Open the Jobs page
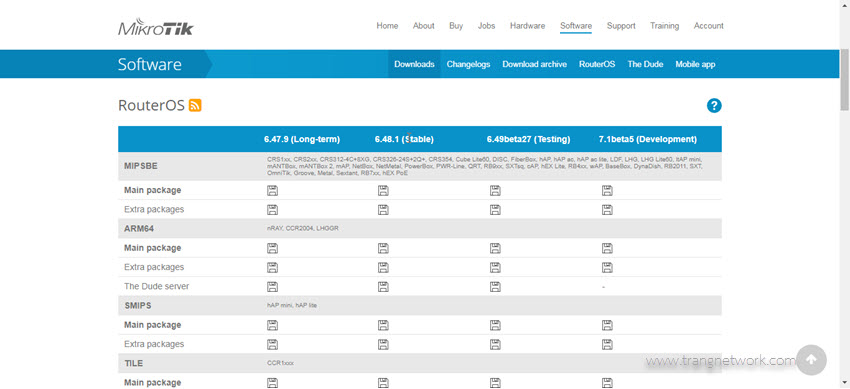The width and height of the screenshot is (850, 389). (x=486, y=25)
